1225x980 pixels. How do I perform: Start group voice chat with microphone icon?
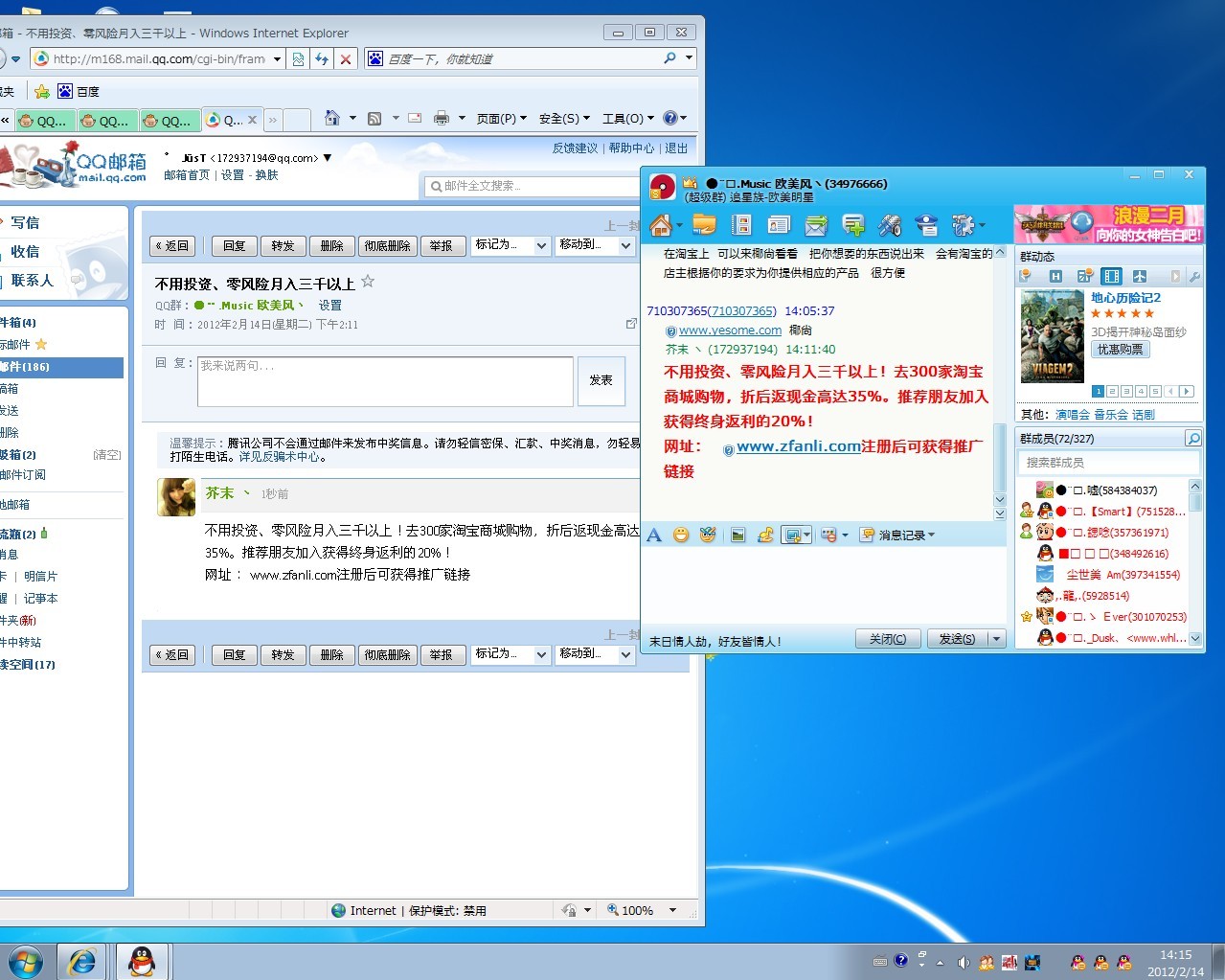(890, 225)
